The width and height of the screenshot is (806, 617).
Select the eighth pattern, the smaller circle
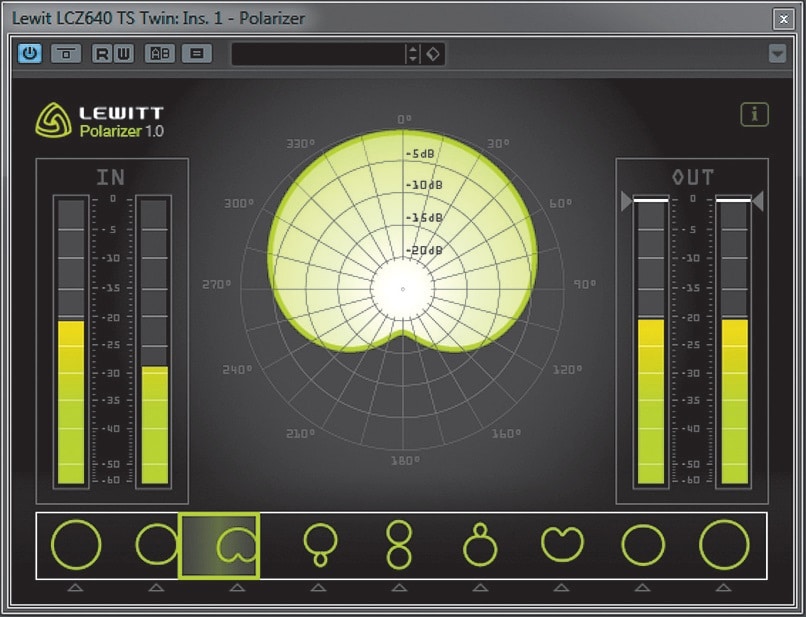tap(643, 545)
